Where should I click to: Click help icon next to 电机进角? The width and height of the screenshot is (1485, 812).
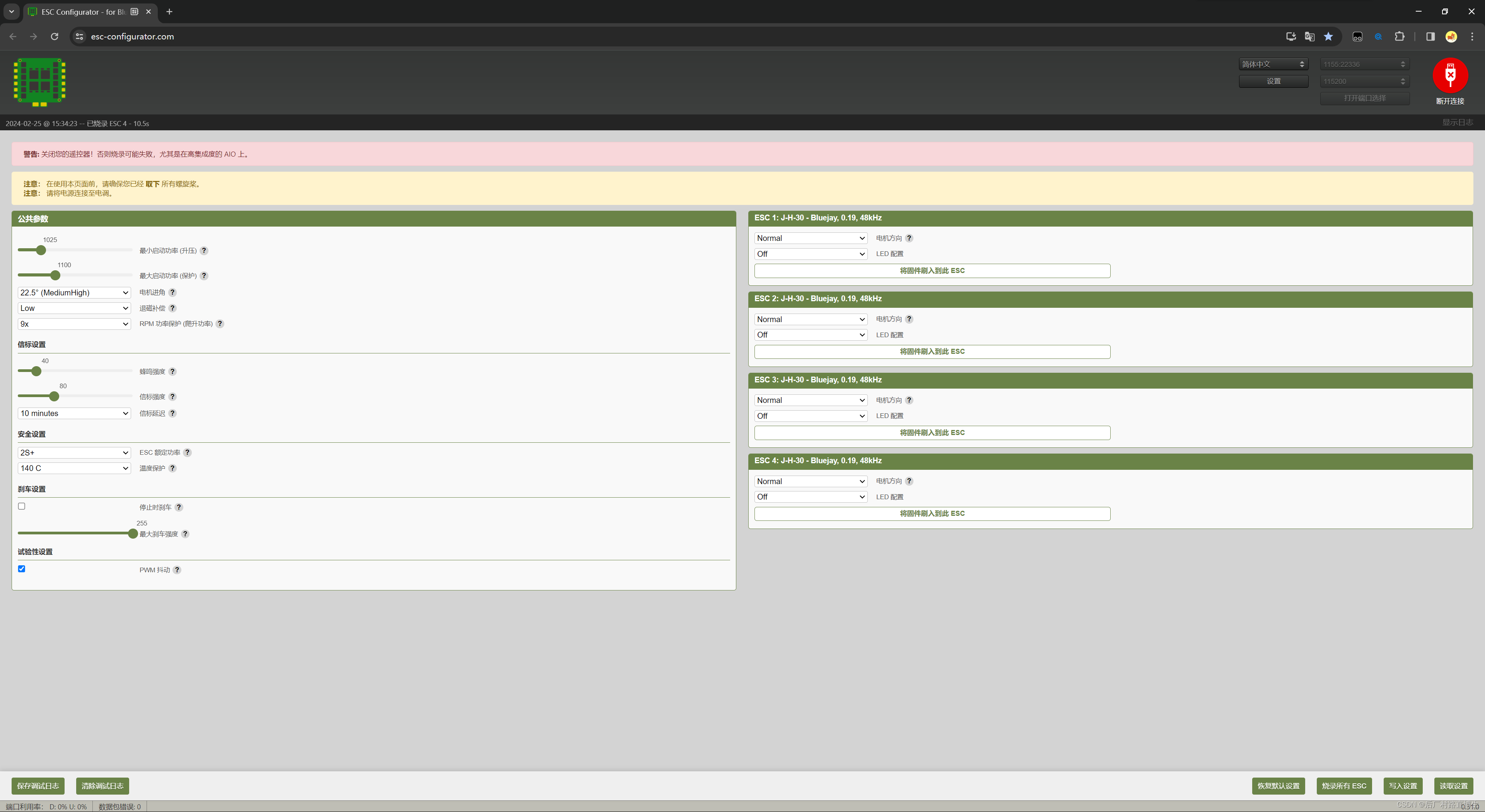(x=172, y=293)
